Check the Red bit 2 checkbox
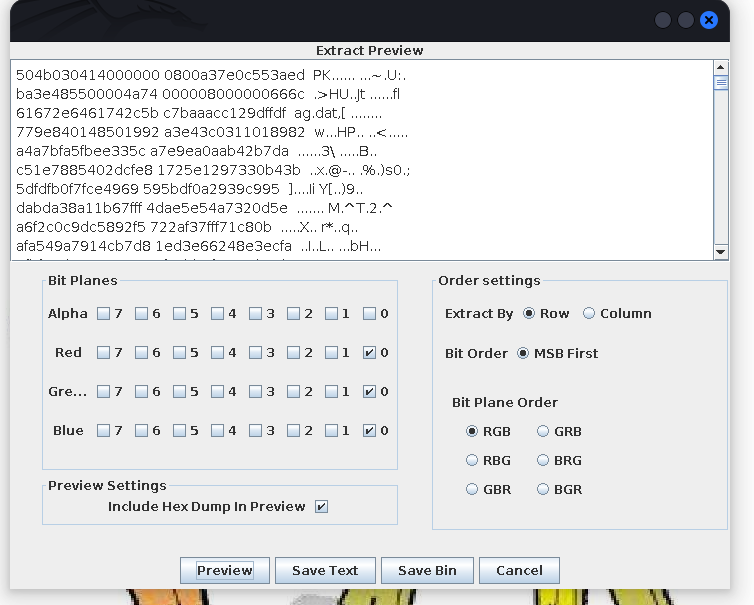This screenshot has width=754, height=605. (x=293, y=353)
